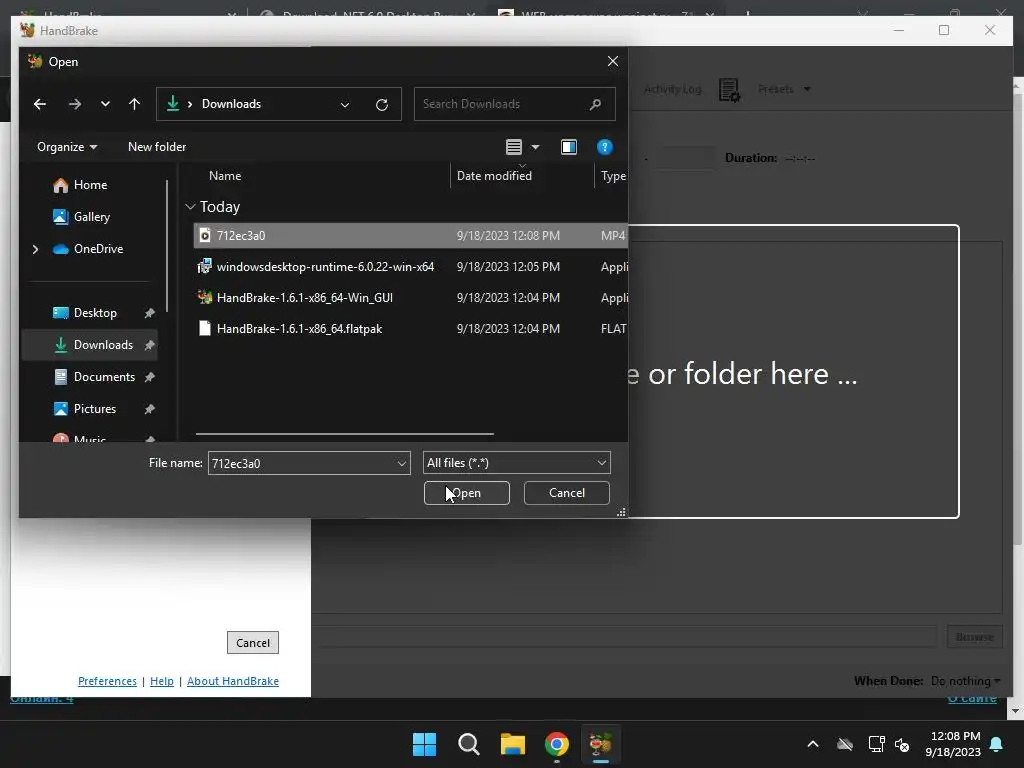Open HandBrake Activity Log
The width and height of the screenshot is (1024, 768).
672,89
